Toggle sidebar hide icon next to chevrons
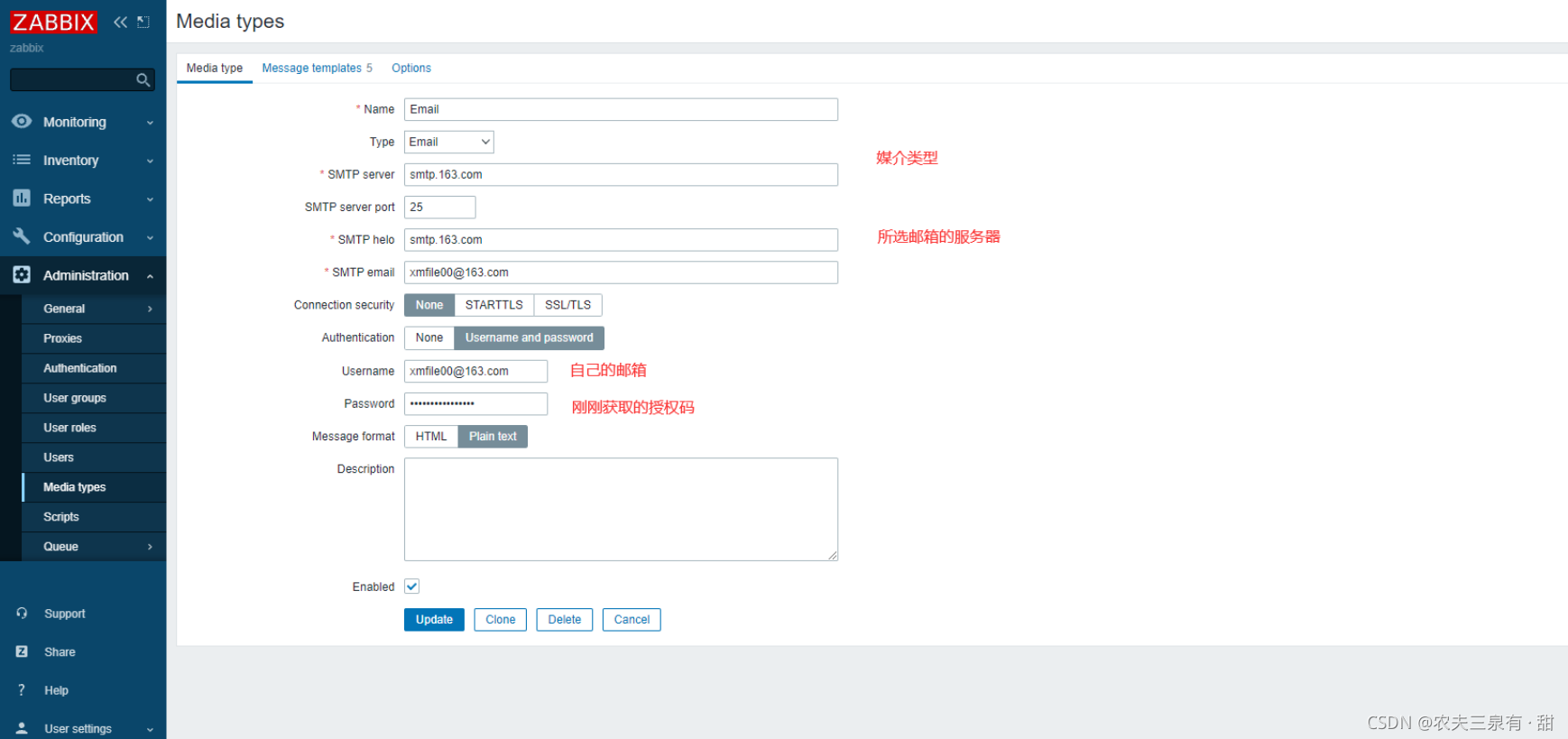1568x739 pixels. pyautogui.click(x=143, y=22)
